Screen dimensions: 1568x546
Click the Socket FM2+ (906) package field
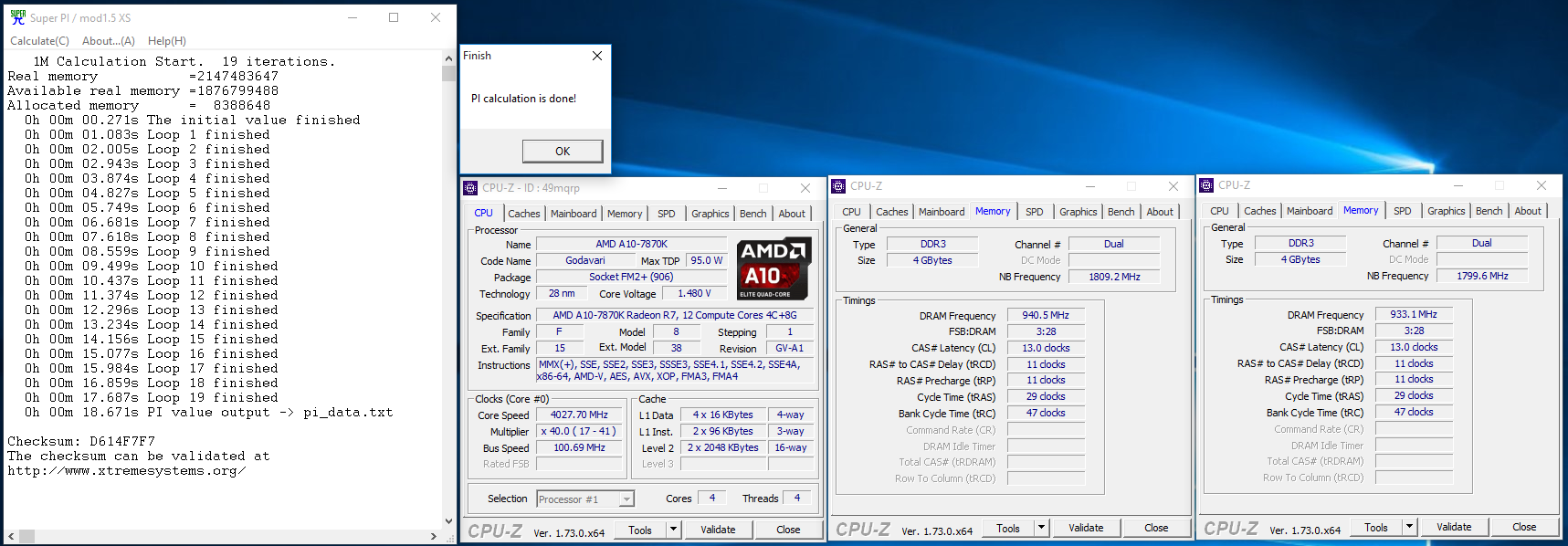[631, 277]
